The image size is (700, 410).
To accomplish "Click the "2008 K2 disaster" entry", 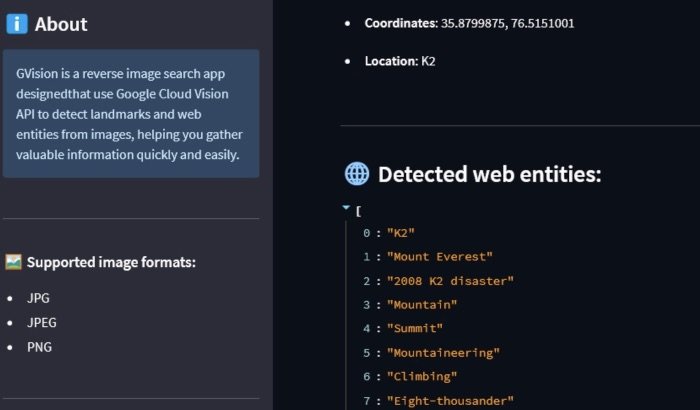I will point(450,281).
